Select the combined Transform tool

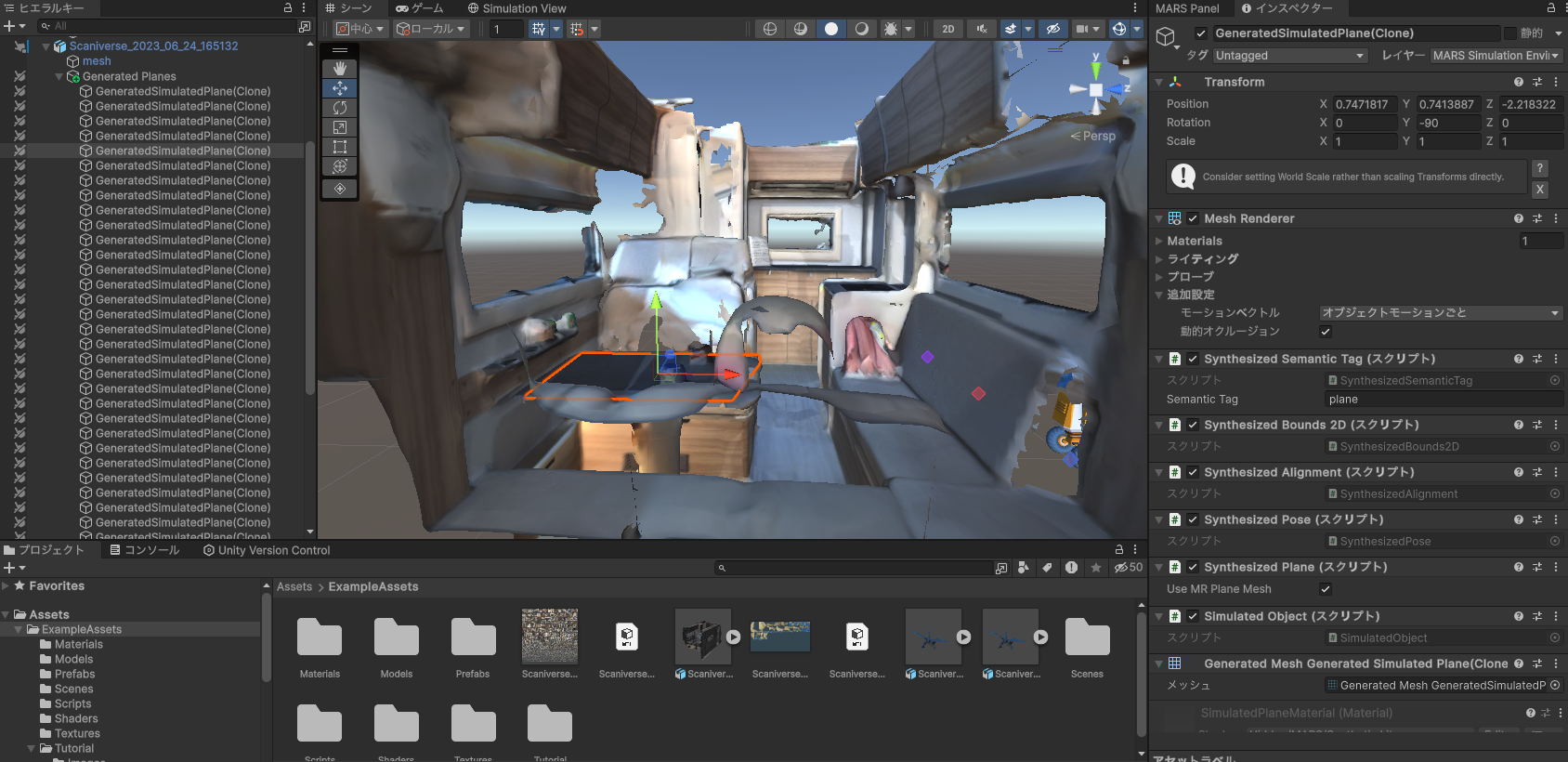click(x=340, y=166)
